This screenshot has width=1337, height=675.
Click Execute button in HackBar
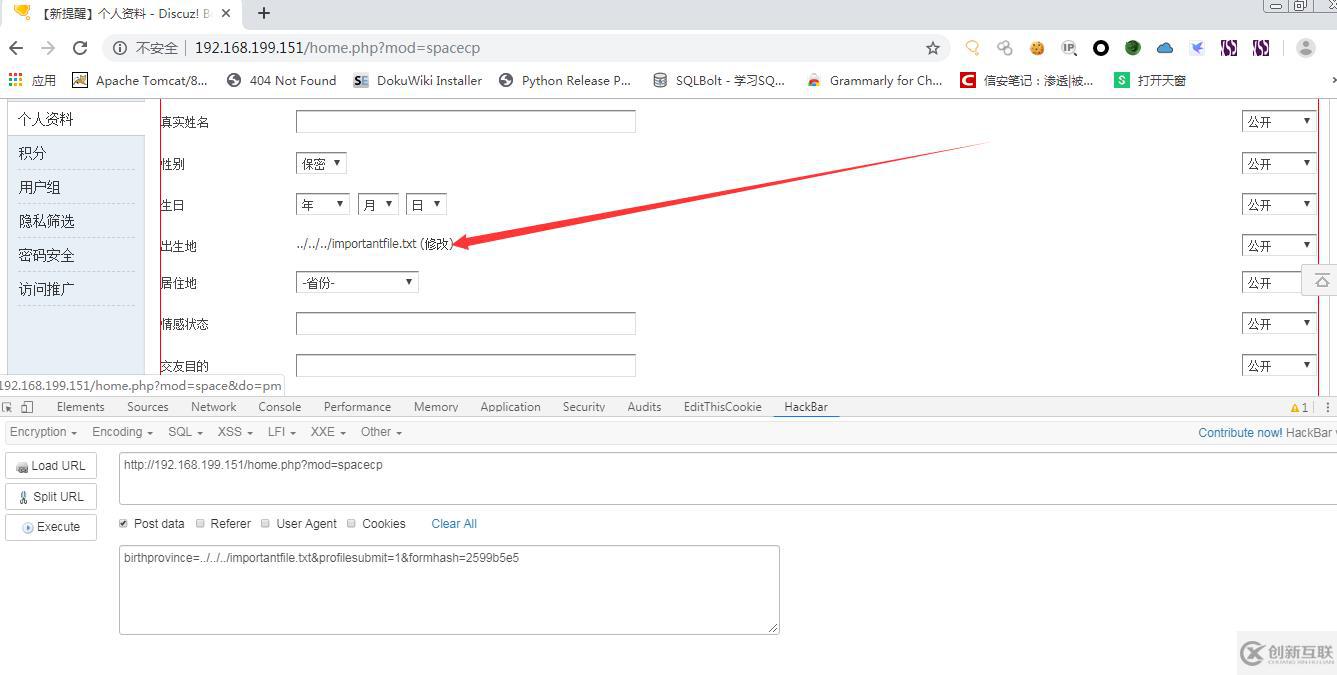51,527
